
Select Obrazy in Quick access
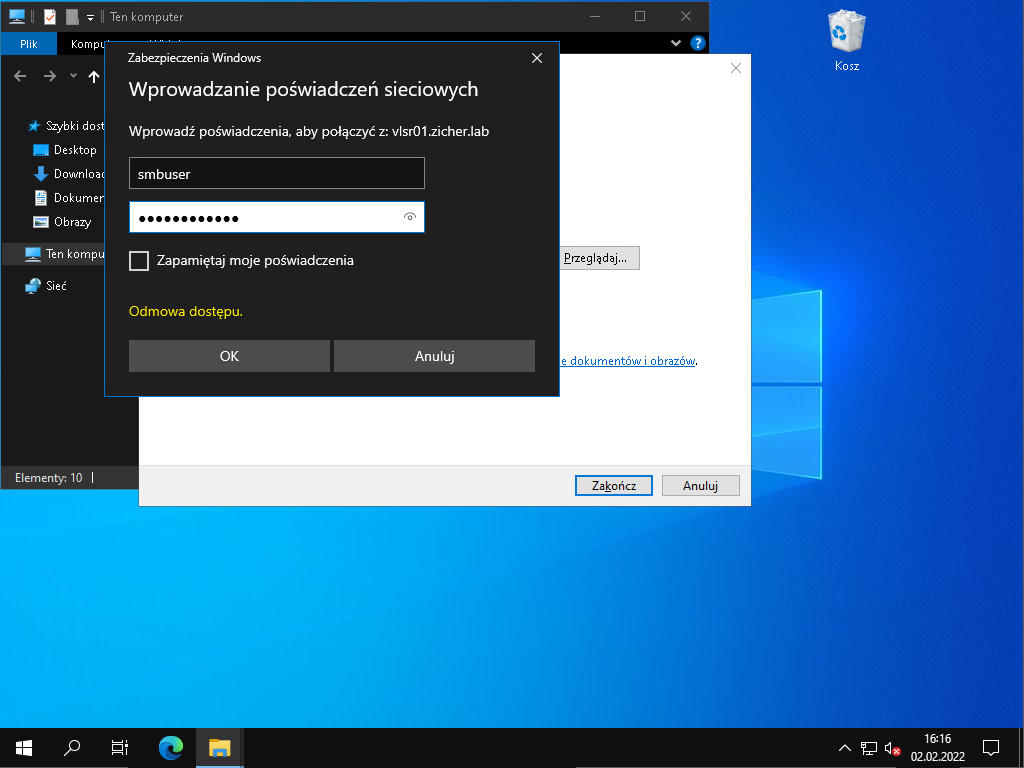coord(72,222)
